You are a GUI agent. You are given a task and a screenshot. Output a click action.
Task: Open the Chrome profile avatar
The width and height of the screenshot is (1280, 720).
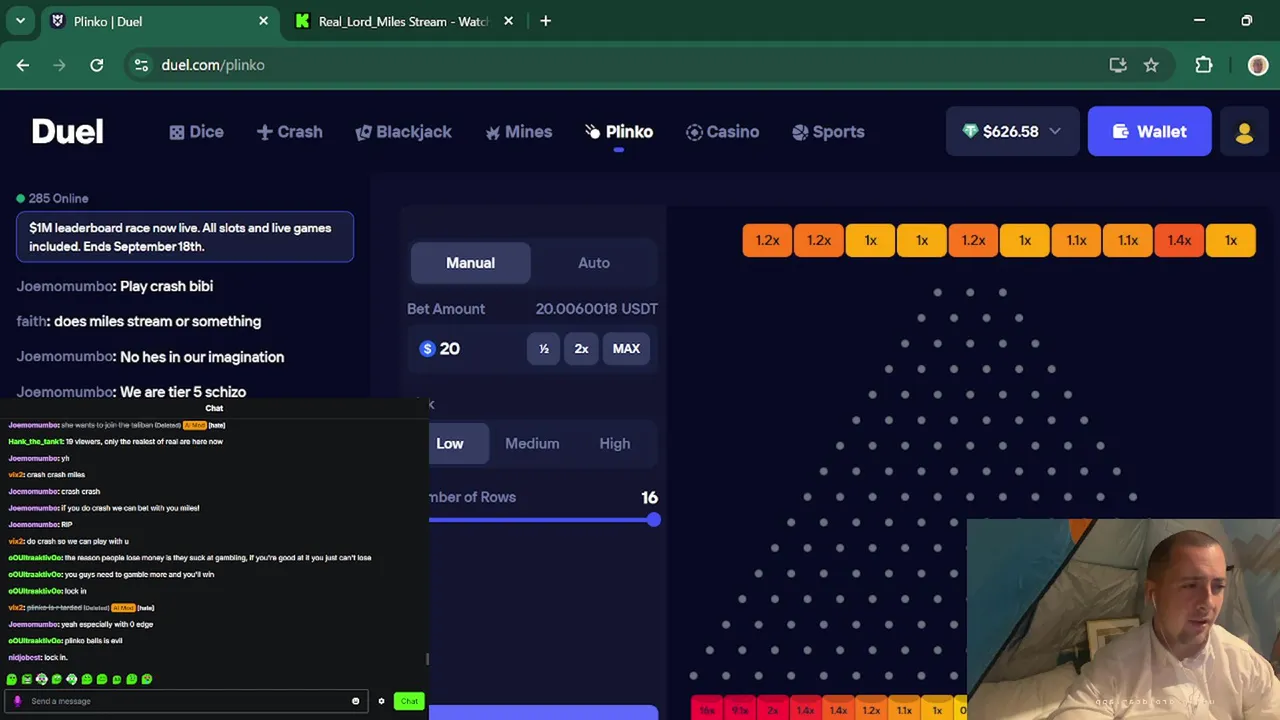(1258, 65)
